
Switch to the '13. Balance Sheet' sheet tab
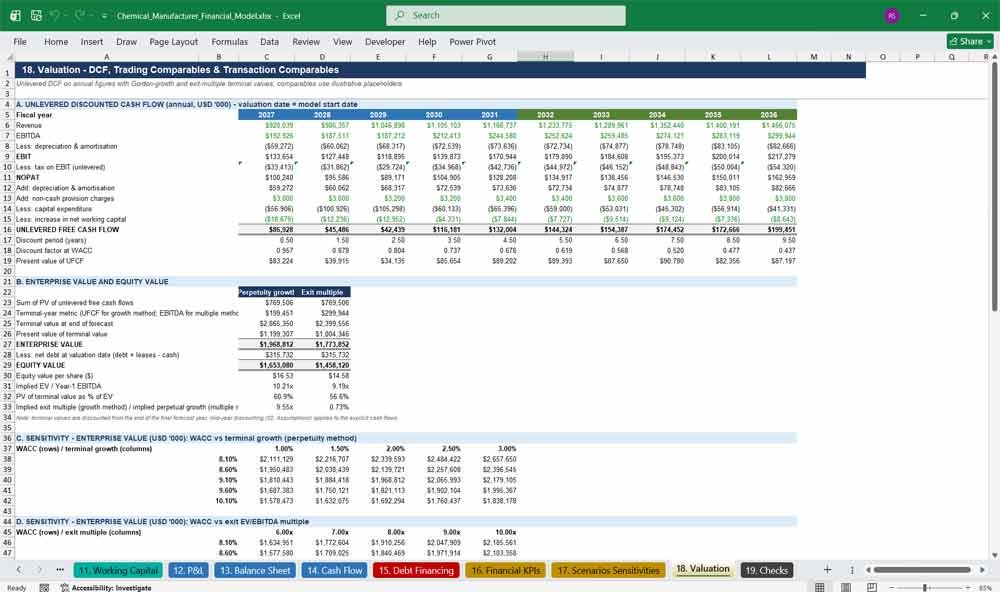click(254, 570)
